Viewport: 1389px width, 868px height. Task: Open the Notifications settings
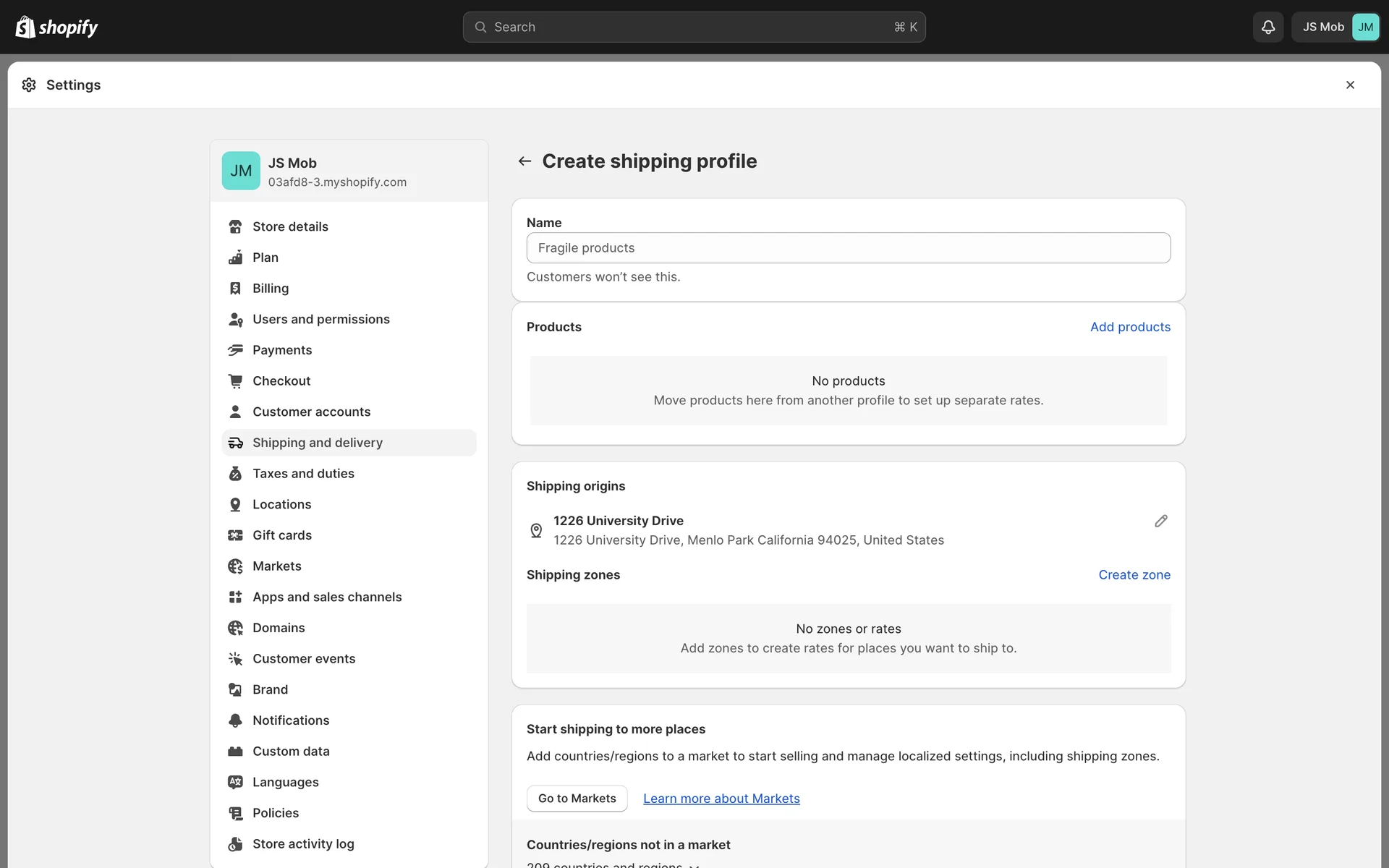tap(290, 720)
